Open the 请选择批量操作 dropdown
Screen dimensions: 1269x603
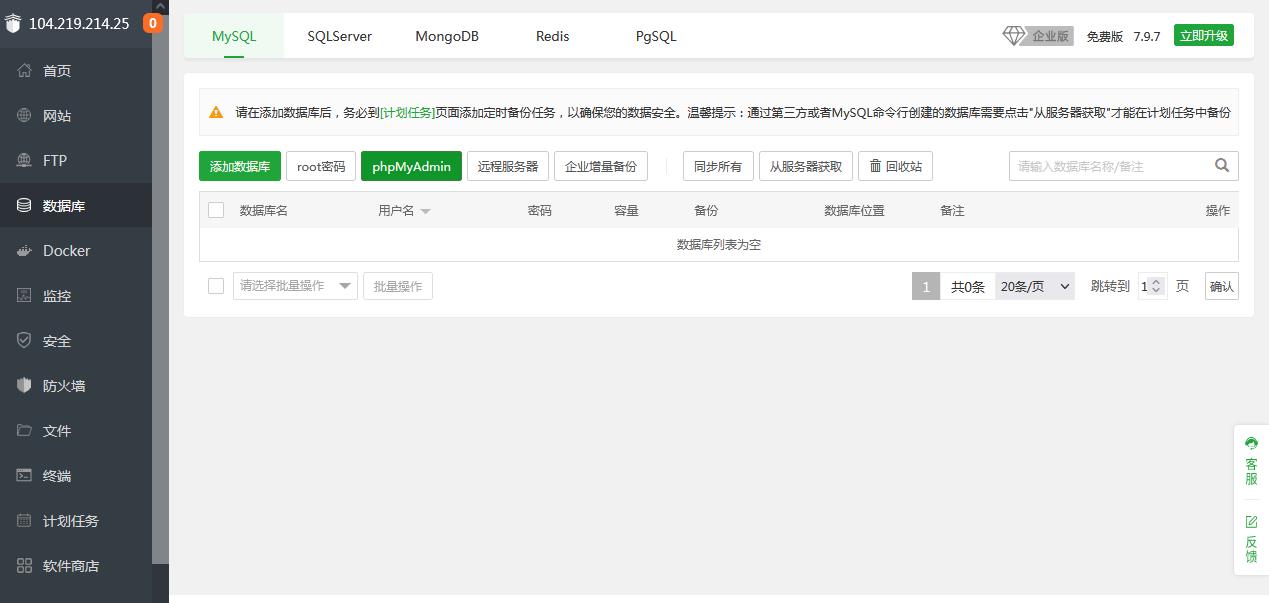click(x=295, y=285)
